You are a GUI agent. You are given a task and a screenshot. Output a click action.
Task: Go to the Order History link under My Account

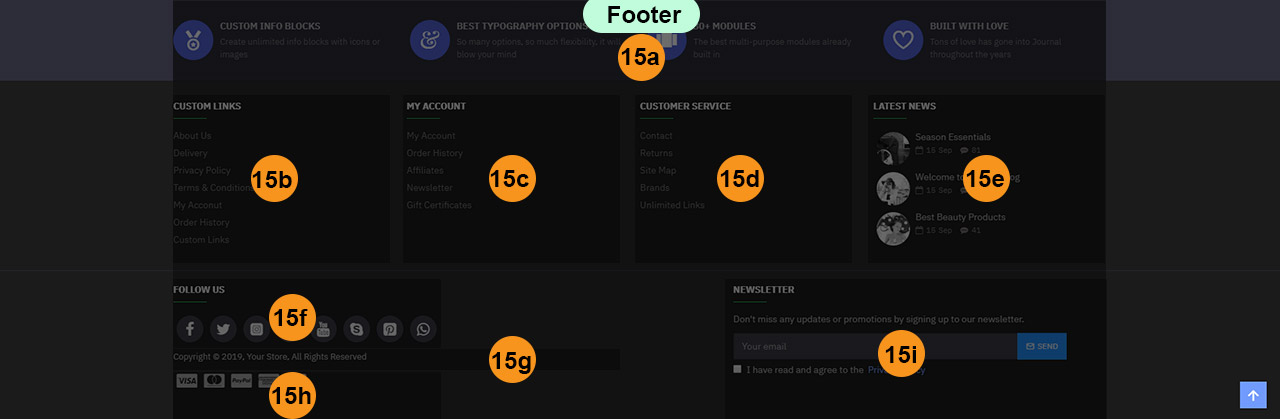click(x=434, y=153)
